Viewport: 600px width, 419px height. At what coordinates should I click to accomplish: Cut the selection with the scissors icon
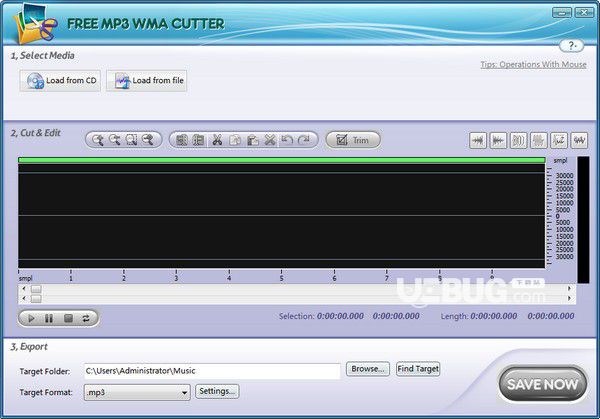(217, 140)
